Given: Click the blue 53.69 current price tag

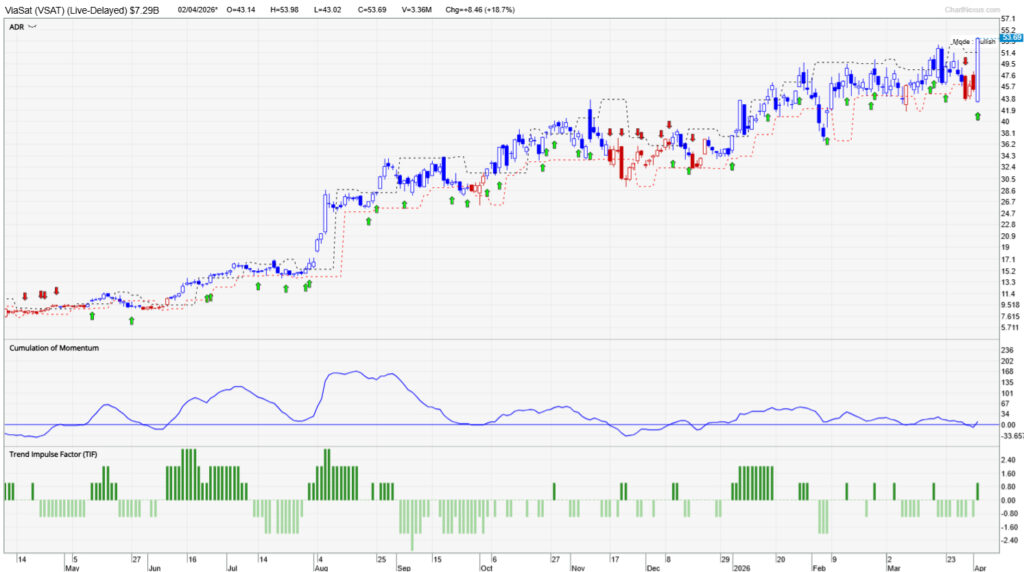Looking at the screenshot, I should click(x=1011, y=38).
